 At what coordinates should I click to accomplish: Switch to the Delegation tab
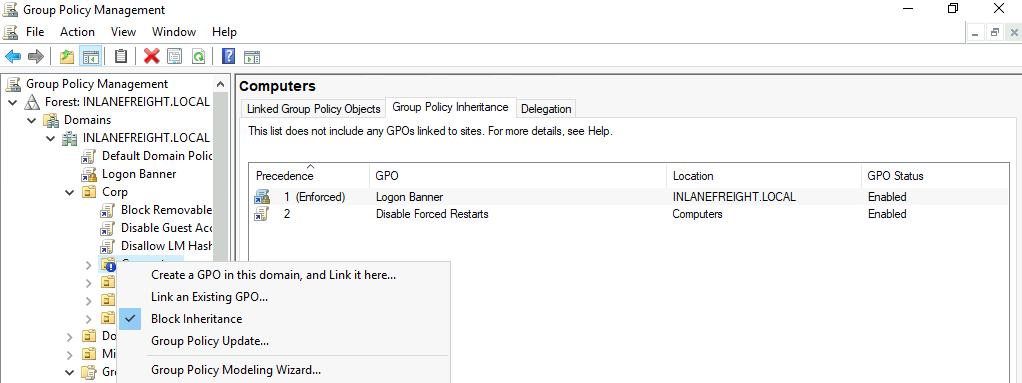click(546, 109)
